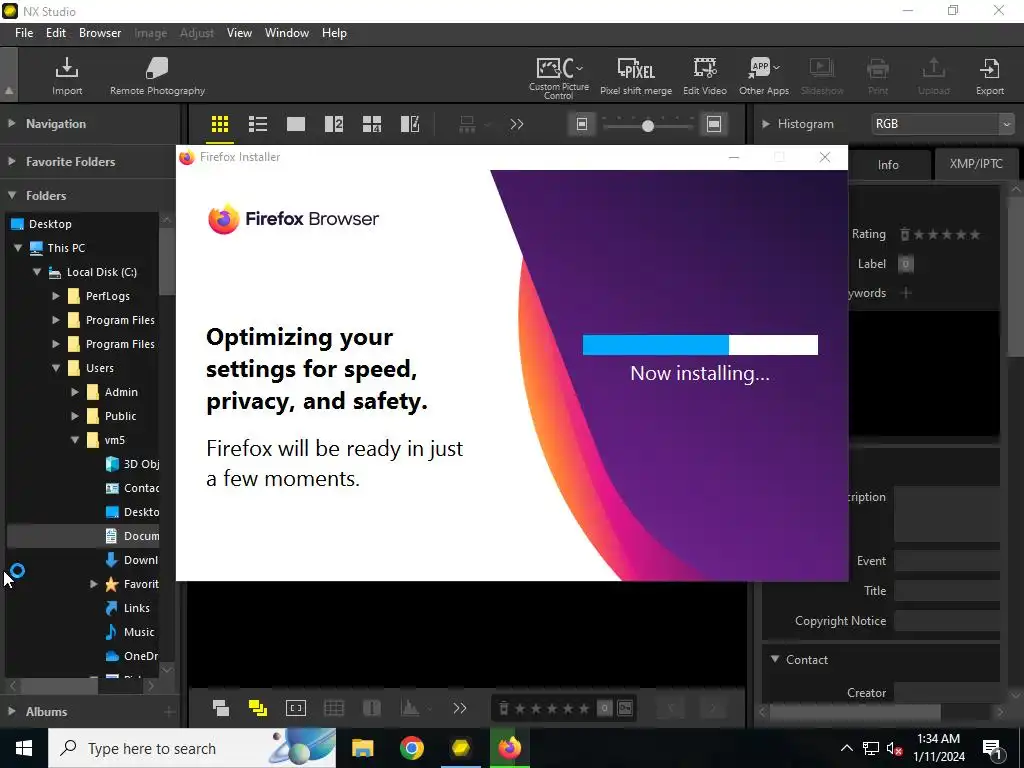The width and height of the screenshot is (1024, 768).
Task: Switch to thumbnail grid view
Action: [220, 123]
